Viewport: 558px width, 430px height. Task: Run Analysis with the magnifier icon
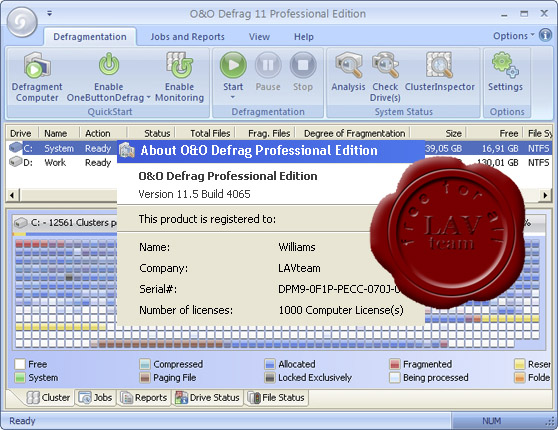pos(349,64)
